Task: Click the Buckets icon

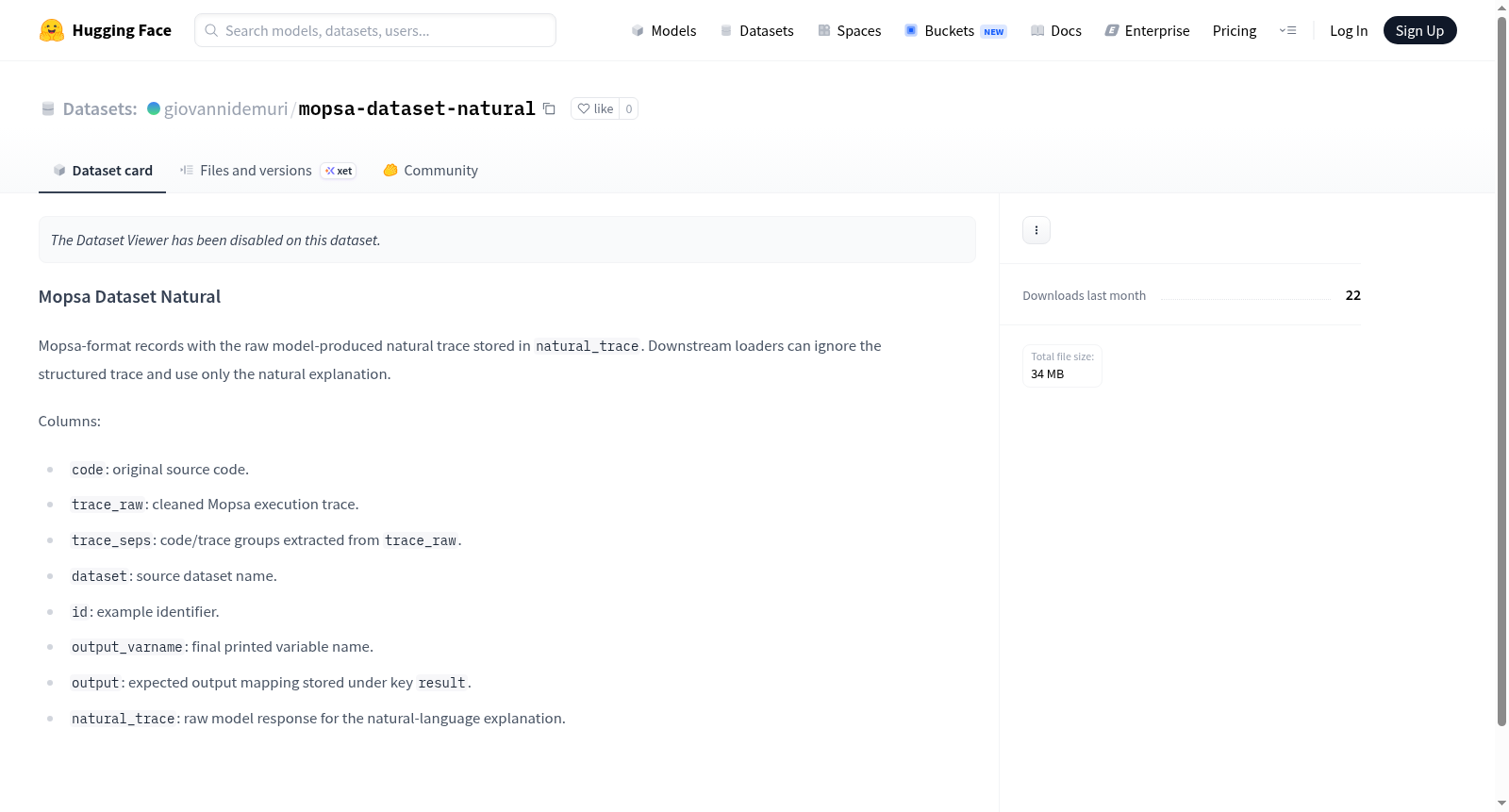Action: (911, 30)
